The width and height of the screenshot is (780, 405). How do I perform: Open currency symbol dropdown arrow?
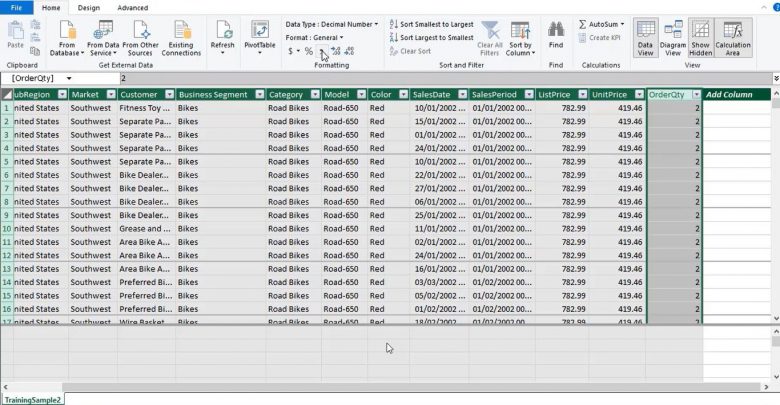pos(298,51)
